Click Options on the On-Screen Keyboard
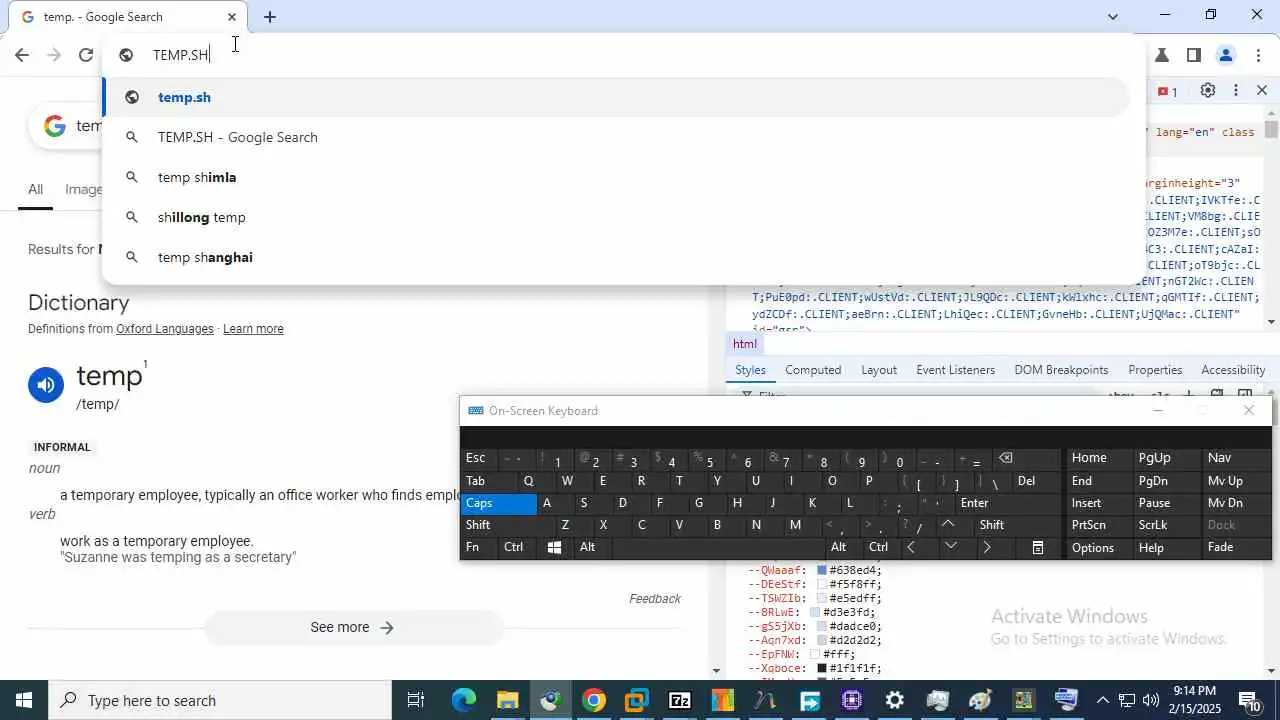Screen dimensions: 1280x720 click(x=1097, y=547)
